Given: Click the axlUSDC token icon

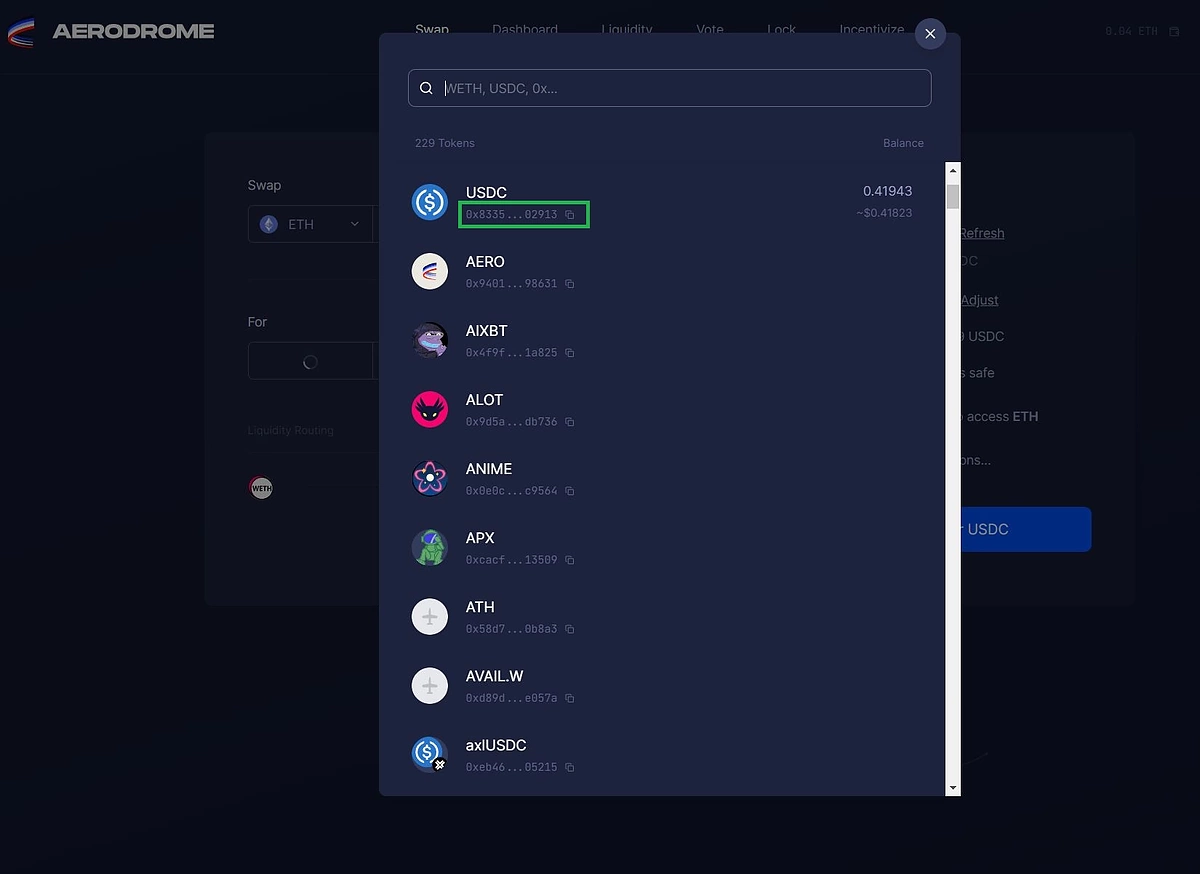Looking at the screenshot, I should click(430, 754).
